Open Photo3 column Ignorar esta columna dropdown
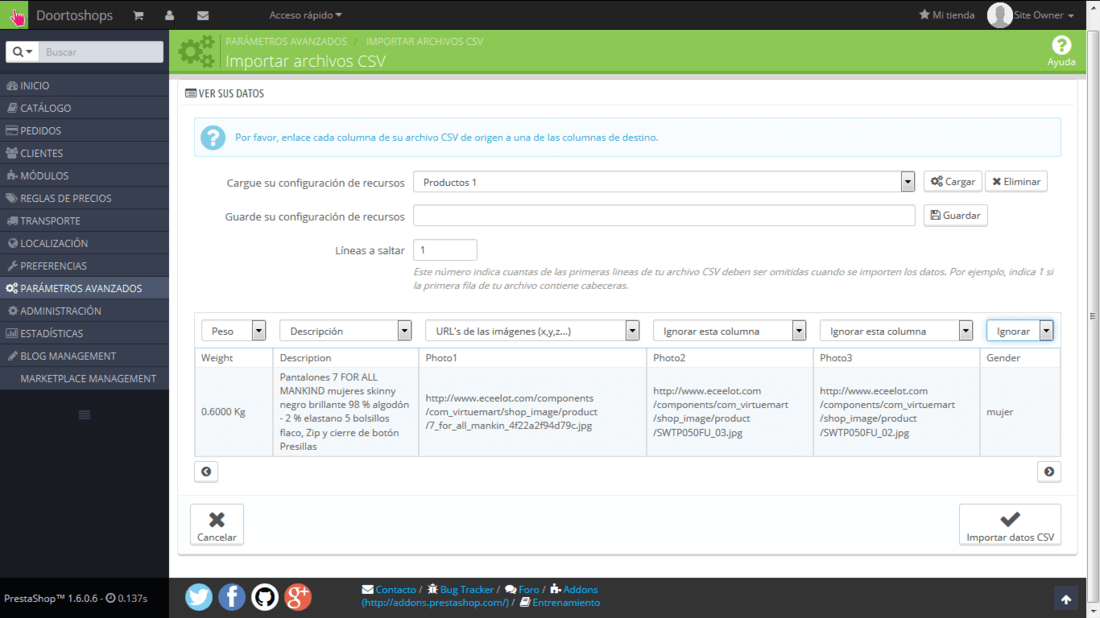The image size is (1100, 618). tap(896, 330)
